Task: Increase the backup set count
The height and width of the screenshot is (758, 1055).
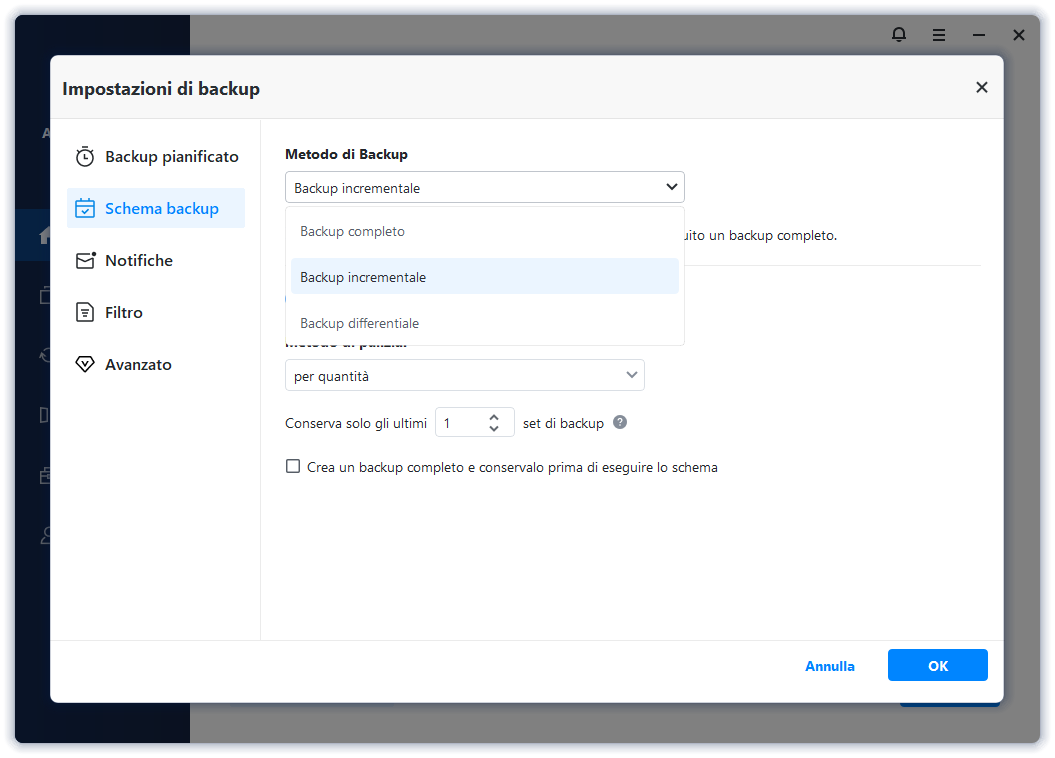Action: pyautogui.click(x=494, y=417)
